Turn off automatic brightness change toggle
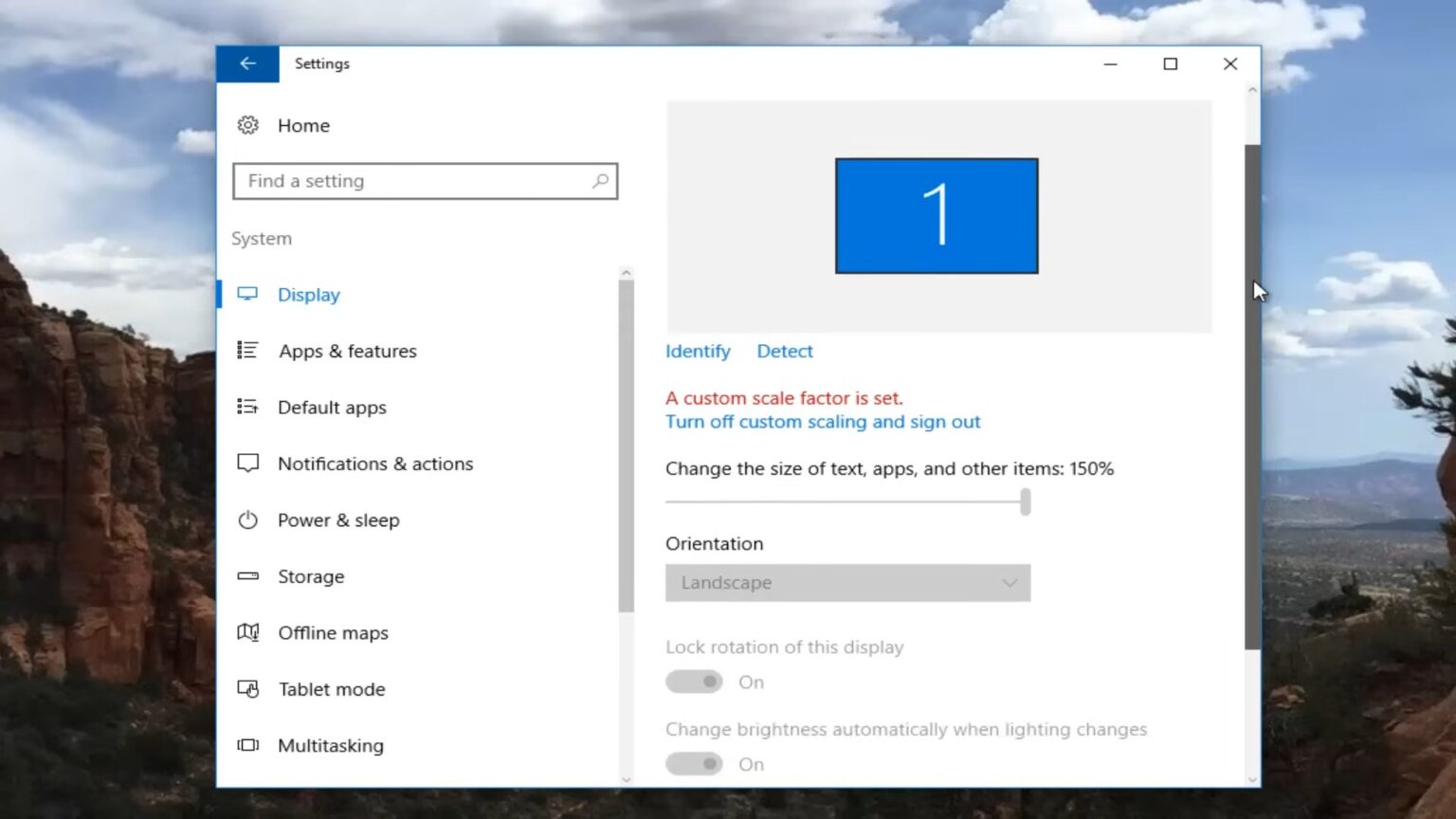Image resolution: width=1456 pixels, height=819 pixels. 694,764
